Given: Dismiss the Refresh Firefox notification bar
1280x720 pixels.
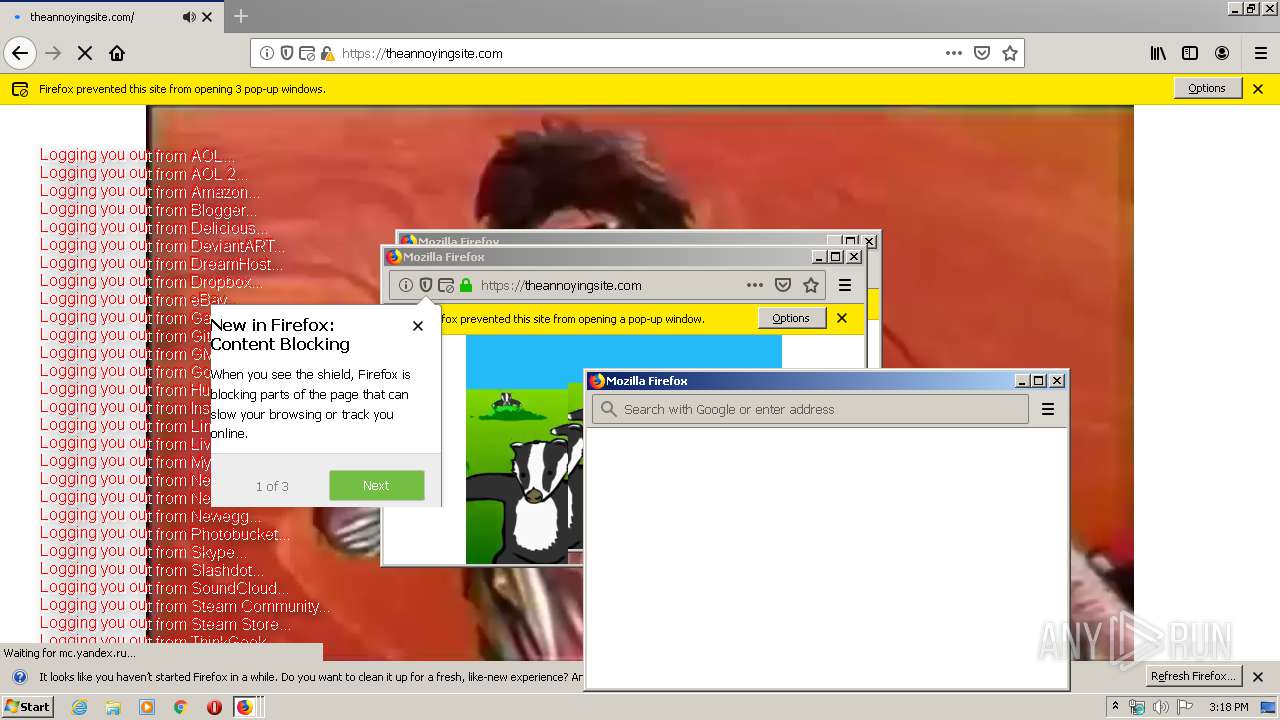Looking at the screenshot, I should (x=1258, y=677).
